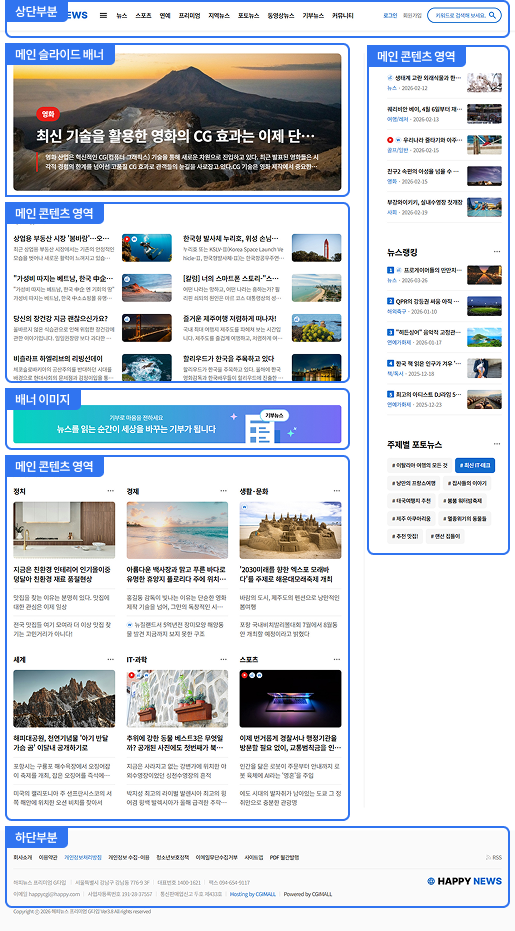Screen dimensions: 515x931
Task: Open the more dots next to 주제별 포토뉴스
Action: pyautogui.click(x=497, y=444)
